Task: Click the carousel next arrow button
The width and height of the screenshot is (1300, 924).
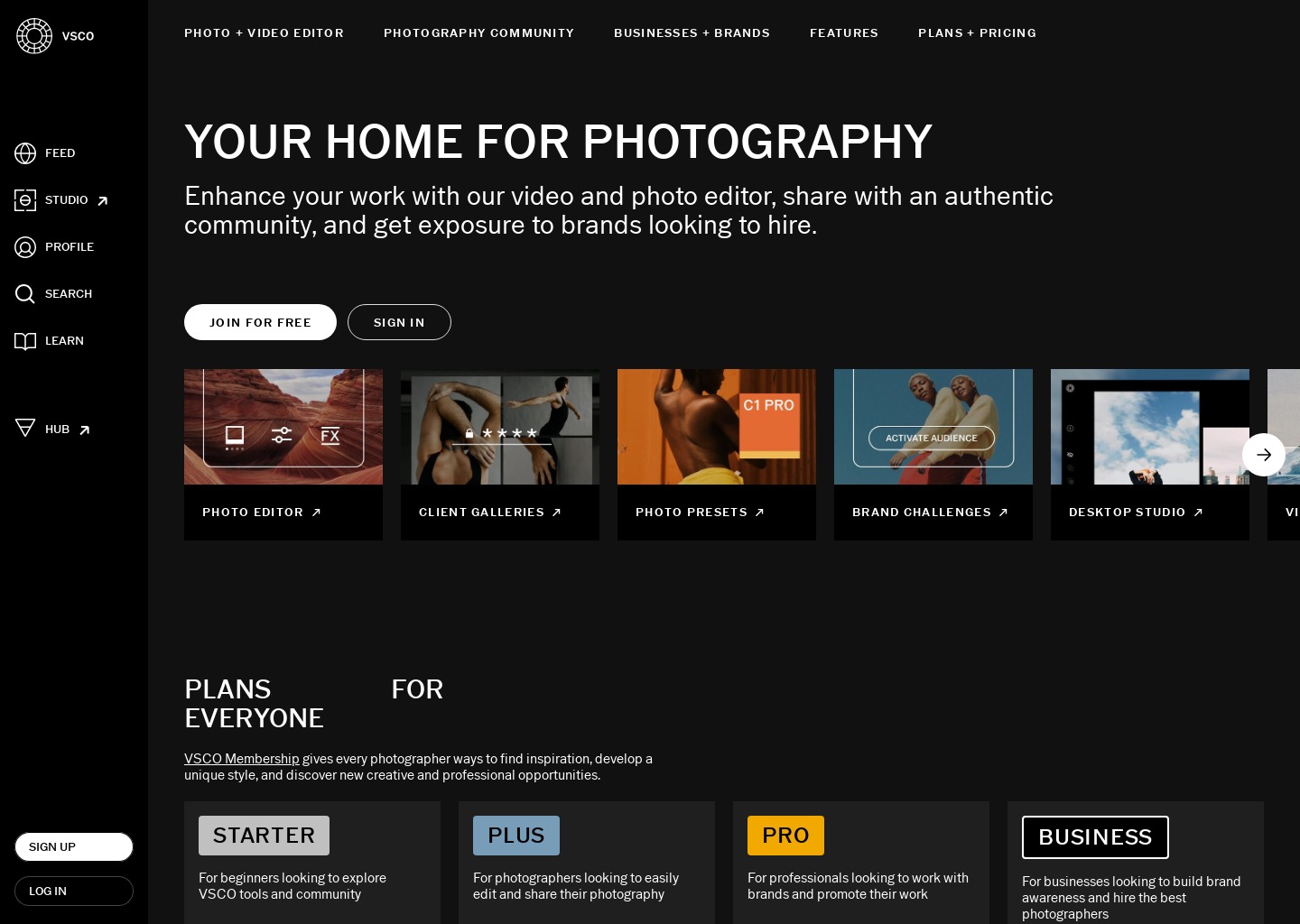Action: [1264, 455]
